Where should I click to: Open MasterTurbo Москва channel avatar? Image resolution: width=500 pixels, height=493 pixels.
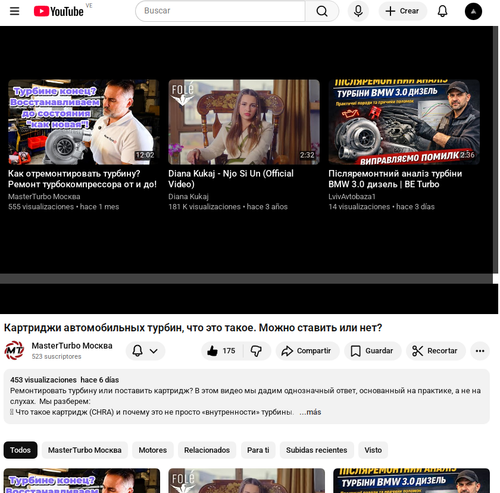click(x=14, y=350)
